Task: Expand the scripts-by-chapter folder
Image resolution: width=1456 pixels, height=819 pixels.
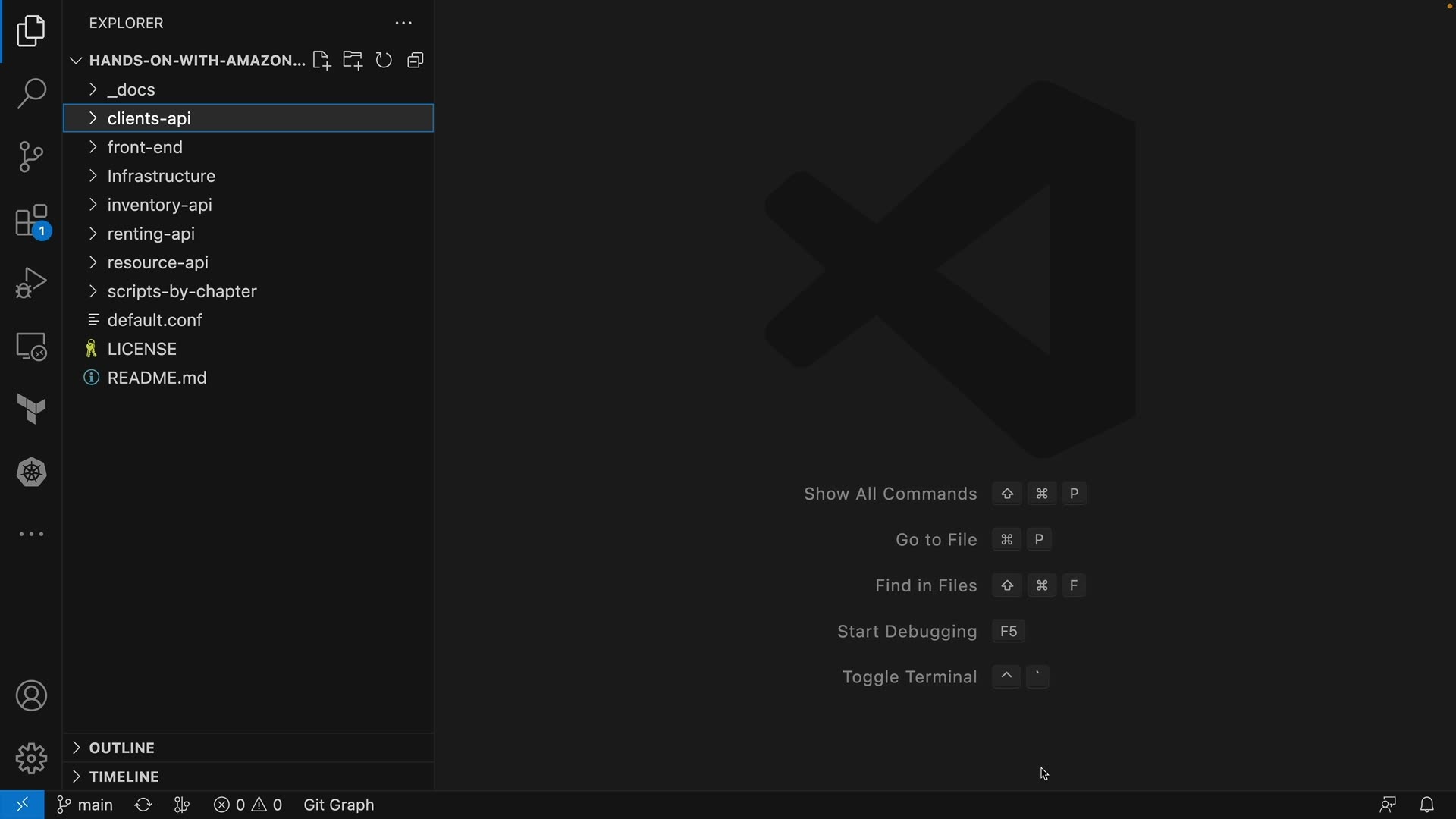Action: [182, 291]
